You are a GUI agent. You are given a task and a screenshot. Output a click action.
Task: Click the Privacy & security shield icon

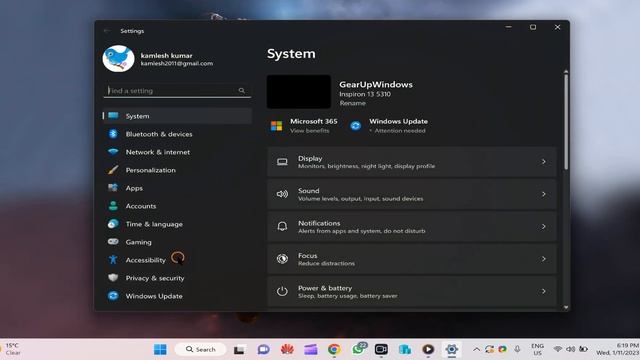point(113,278)
